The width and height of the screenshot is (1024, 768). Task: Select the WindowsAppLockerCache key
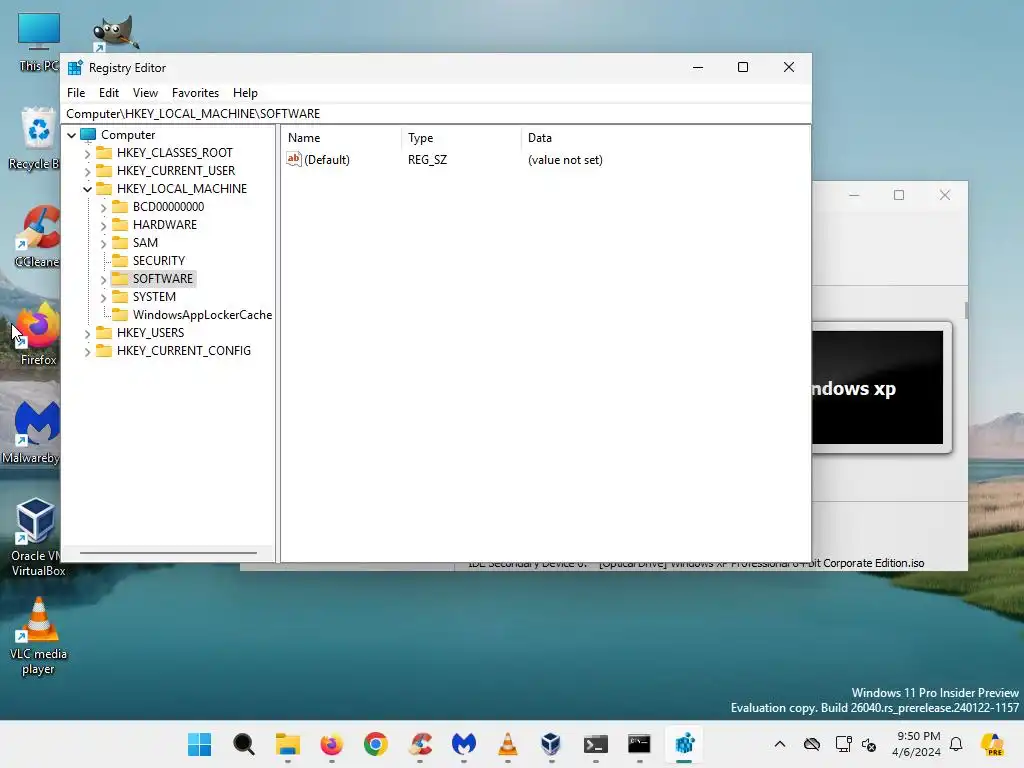[202, 315]
